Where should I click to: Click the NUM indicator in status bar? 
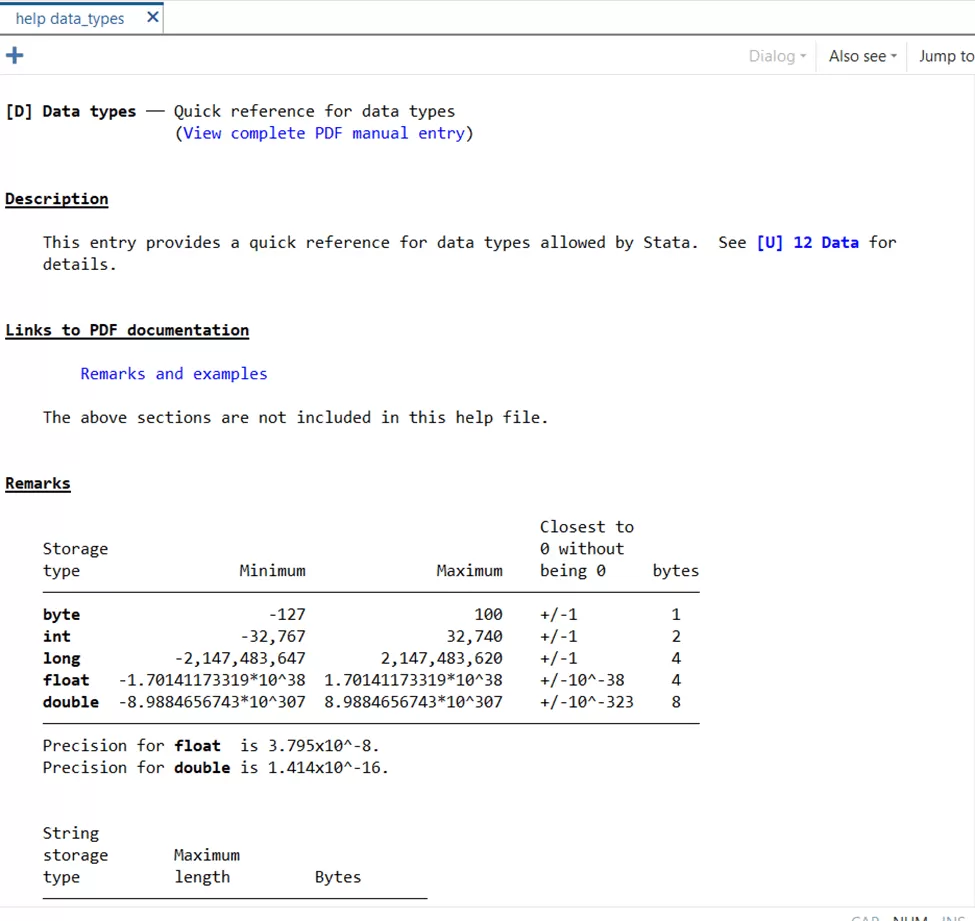coord(910,917)
